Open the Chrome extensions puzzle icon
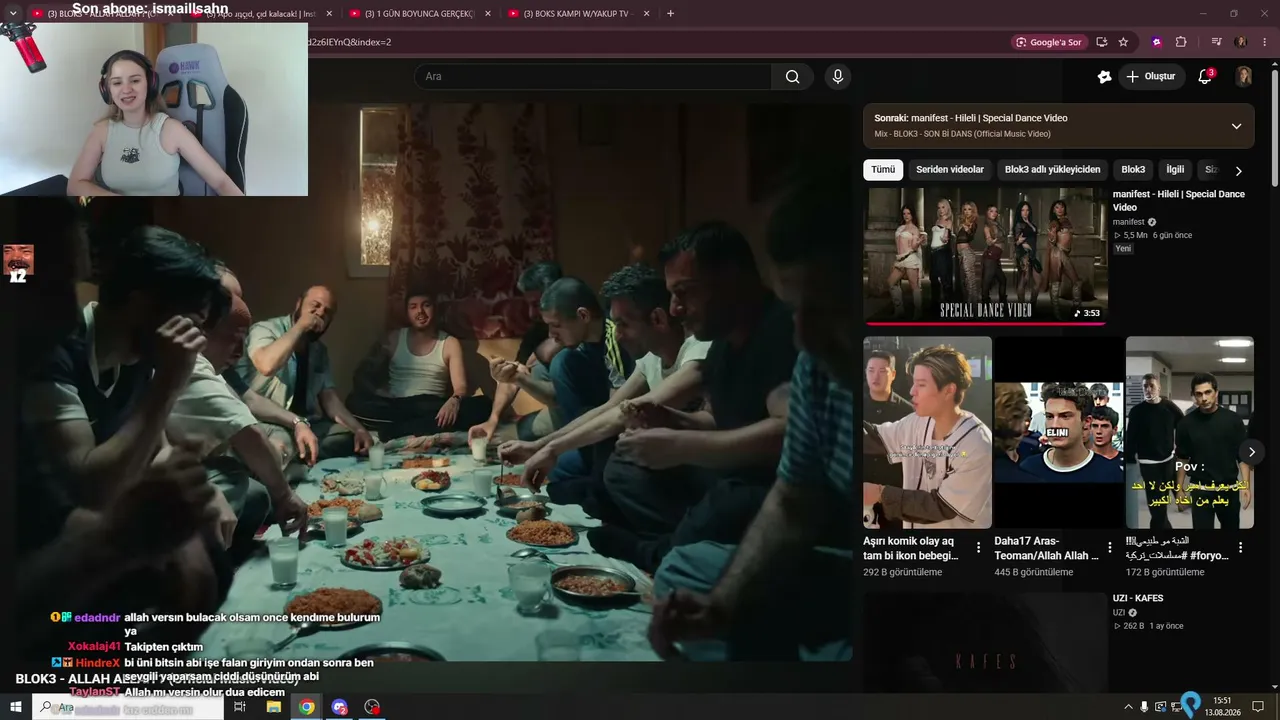The width and height of the screenshot is (1280, 720). pyautogui.click(x=1181, y=42)
